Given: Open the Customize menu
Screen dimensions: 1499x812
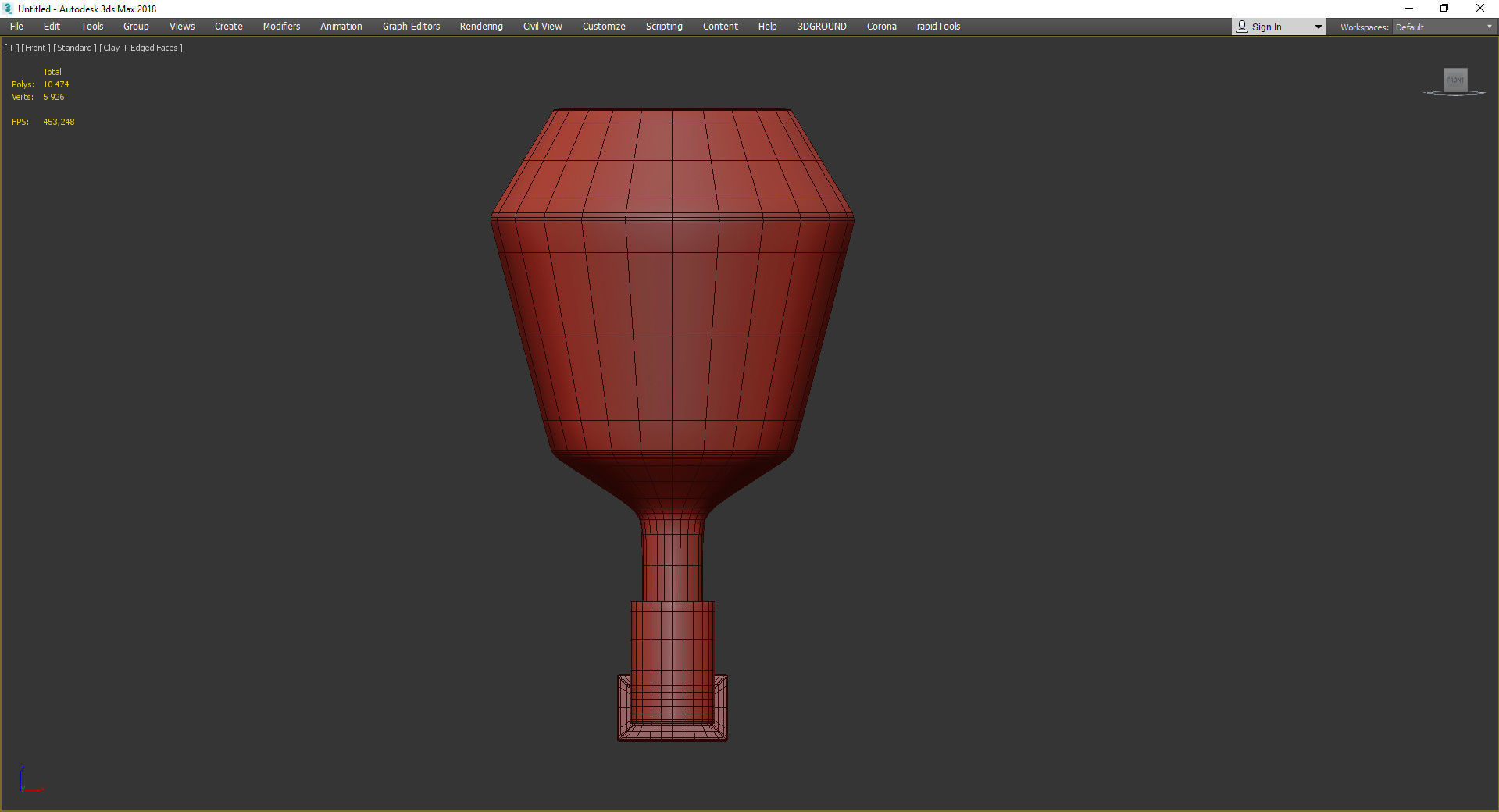Looking at the screenshot, I should point(604,27).
